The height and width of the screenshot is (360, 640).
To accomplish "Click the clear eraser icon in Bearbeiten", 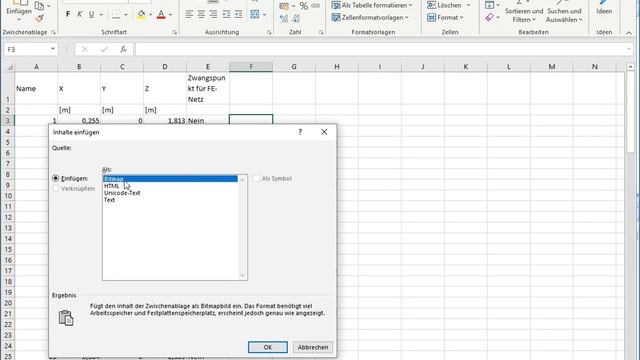I will point(489,18).
